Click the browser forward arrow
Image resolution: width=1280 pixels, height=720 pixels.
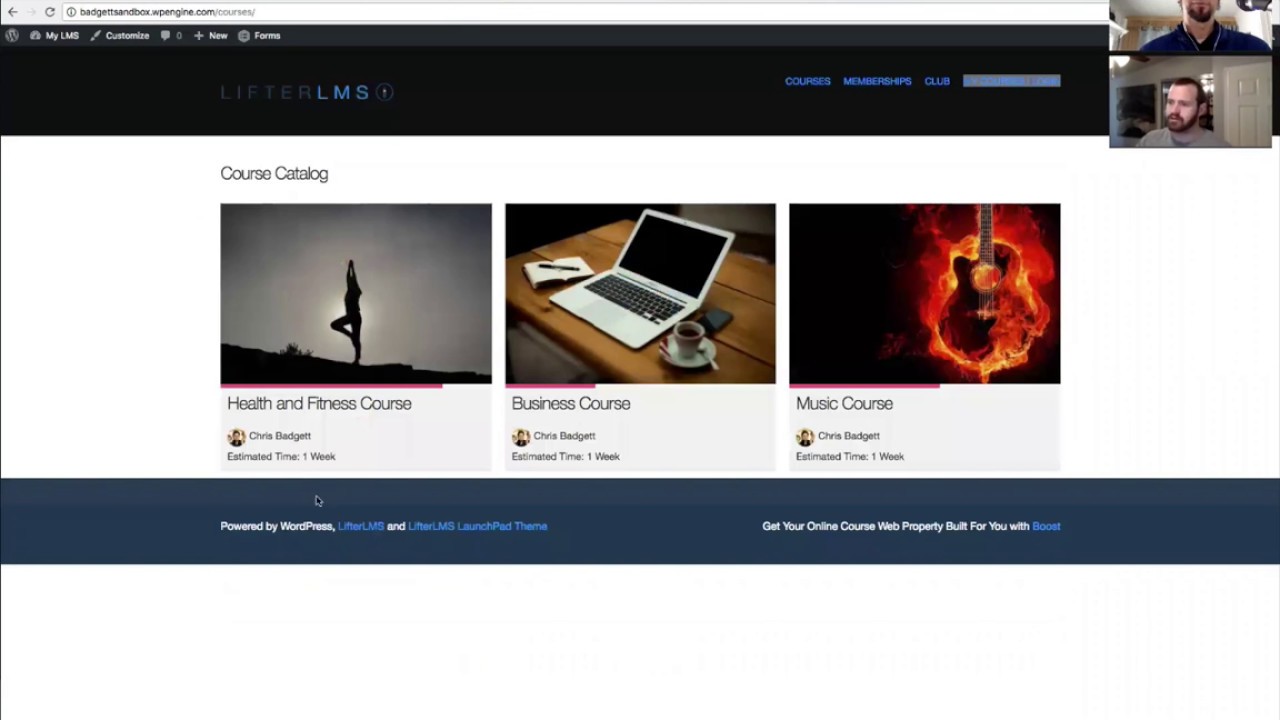pyautogui.click(x=31, y=12)
